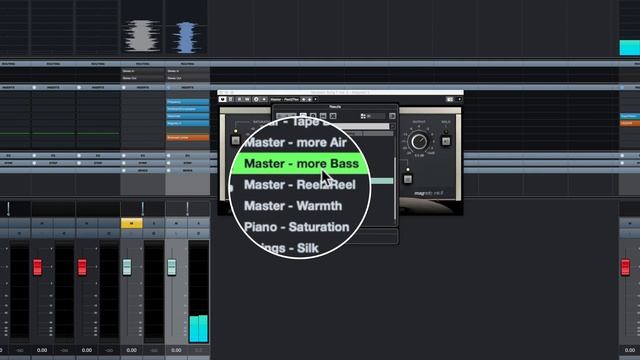Click the third square icon in Results toolbar
Screen dimensions: 640x360
[323, 116]
